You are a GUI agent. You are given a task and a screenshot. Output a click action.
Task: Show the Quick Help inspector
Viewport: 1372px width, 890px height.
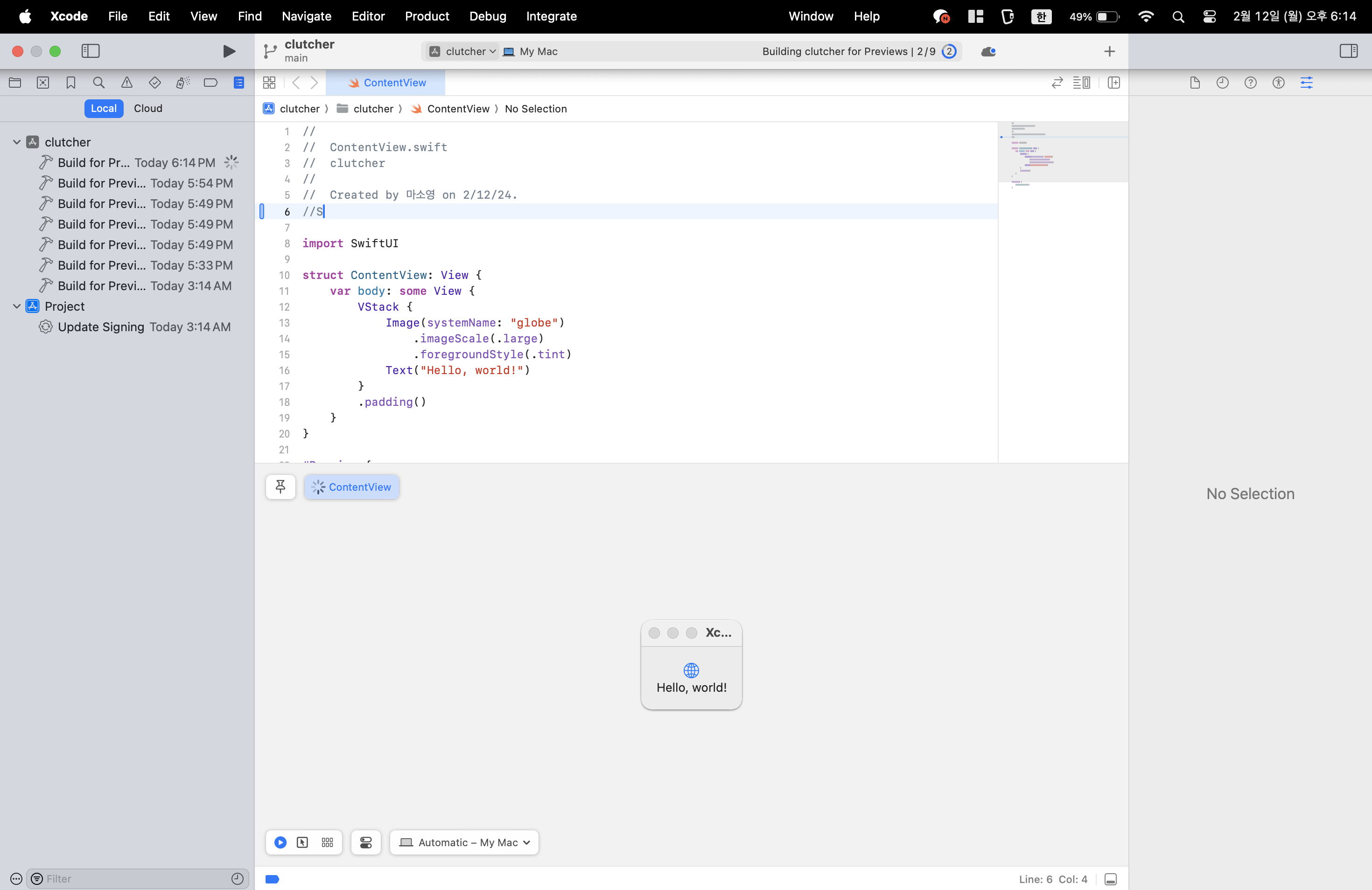click(1250, 83)
